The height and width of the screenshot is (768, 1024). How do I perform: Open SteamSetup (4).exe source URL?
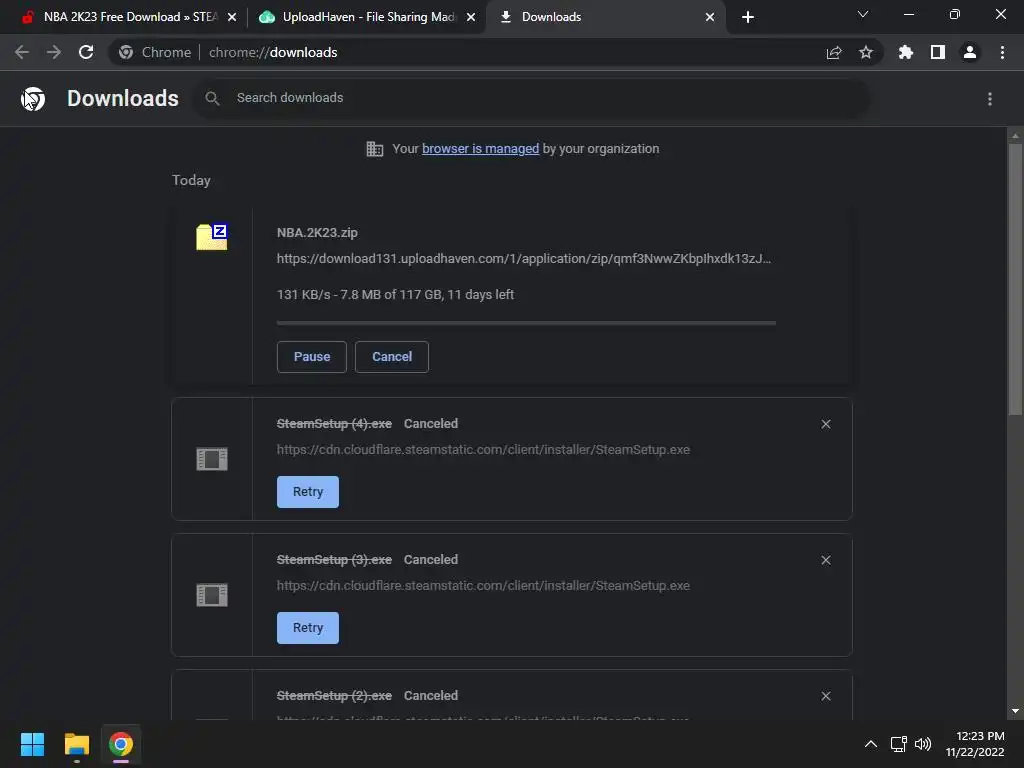click(x=483, y=449)
